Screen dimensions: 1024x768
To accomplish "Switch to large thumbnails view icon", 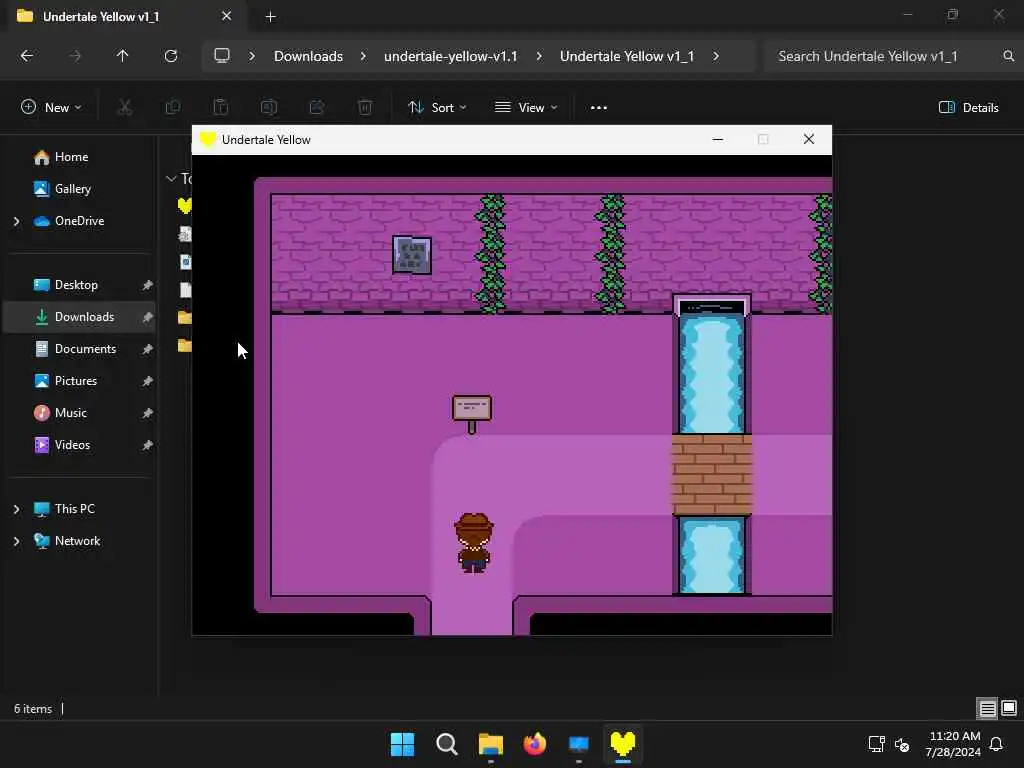I will (x=1009, y=708).
